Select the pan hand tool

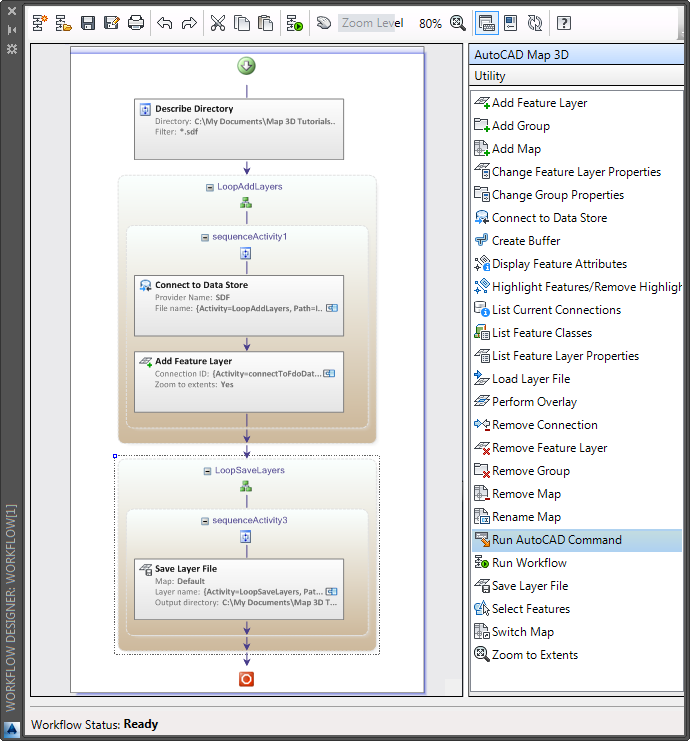coord(324,23)
